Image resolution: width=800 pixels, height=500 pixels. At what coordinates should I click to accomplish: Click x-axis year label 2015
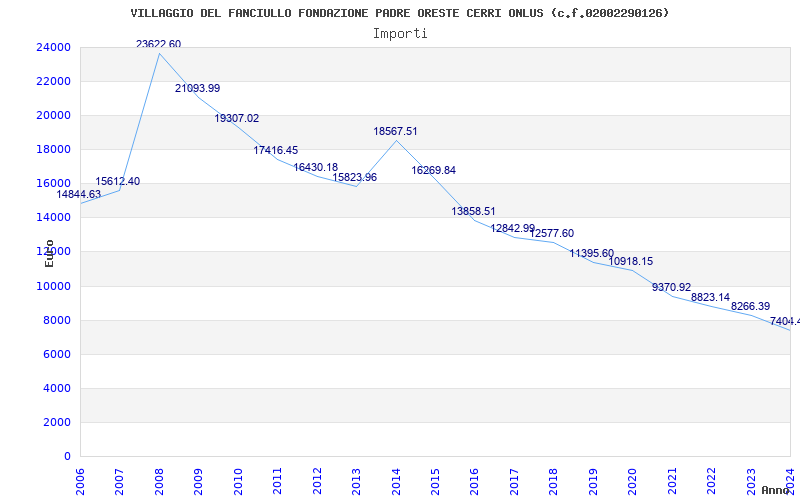coord(436,481)
